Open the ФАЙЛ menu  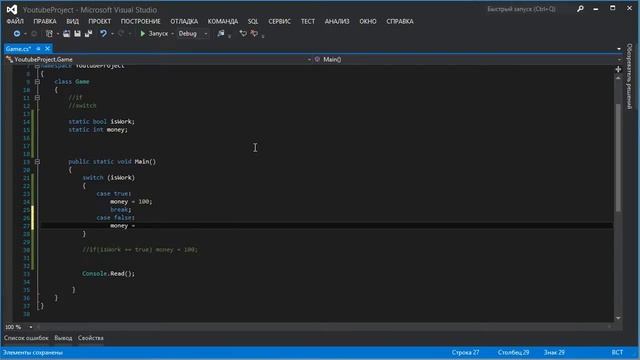[x=15, y=21]
